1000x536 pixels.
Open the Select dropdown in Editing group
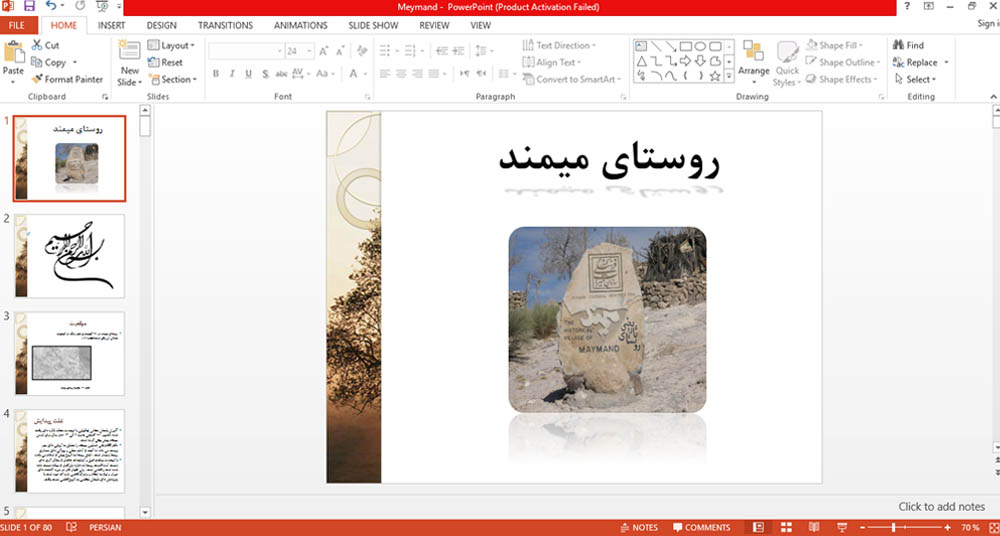click(x=915, y=79)
